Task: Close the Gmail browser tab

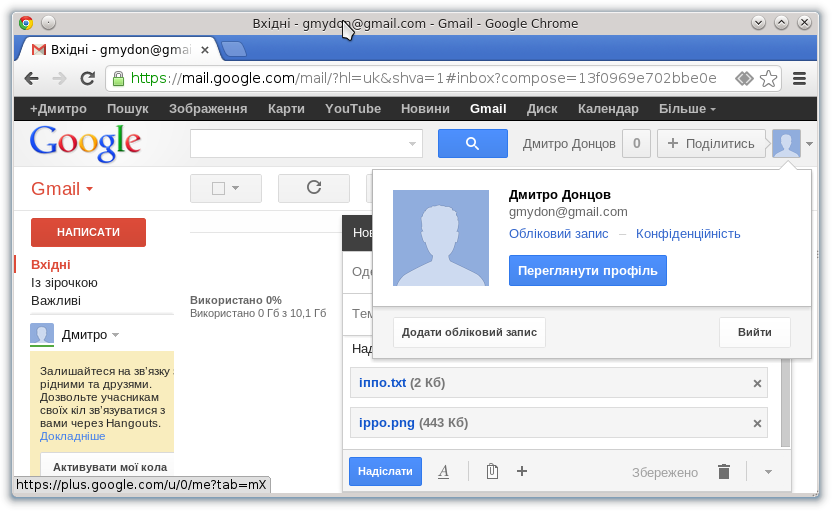Action: pos(205,50)
